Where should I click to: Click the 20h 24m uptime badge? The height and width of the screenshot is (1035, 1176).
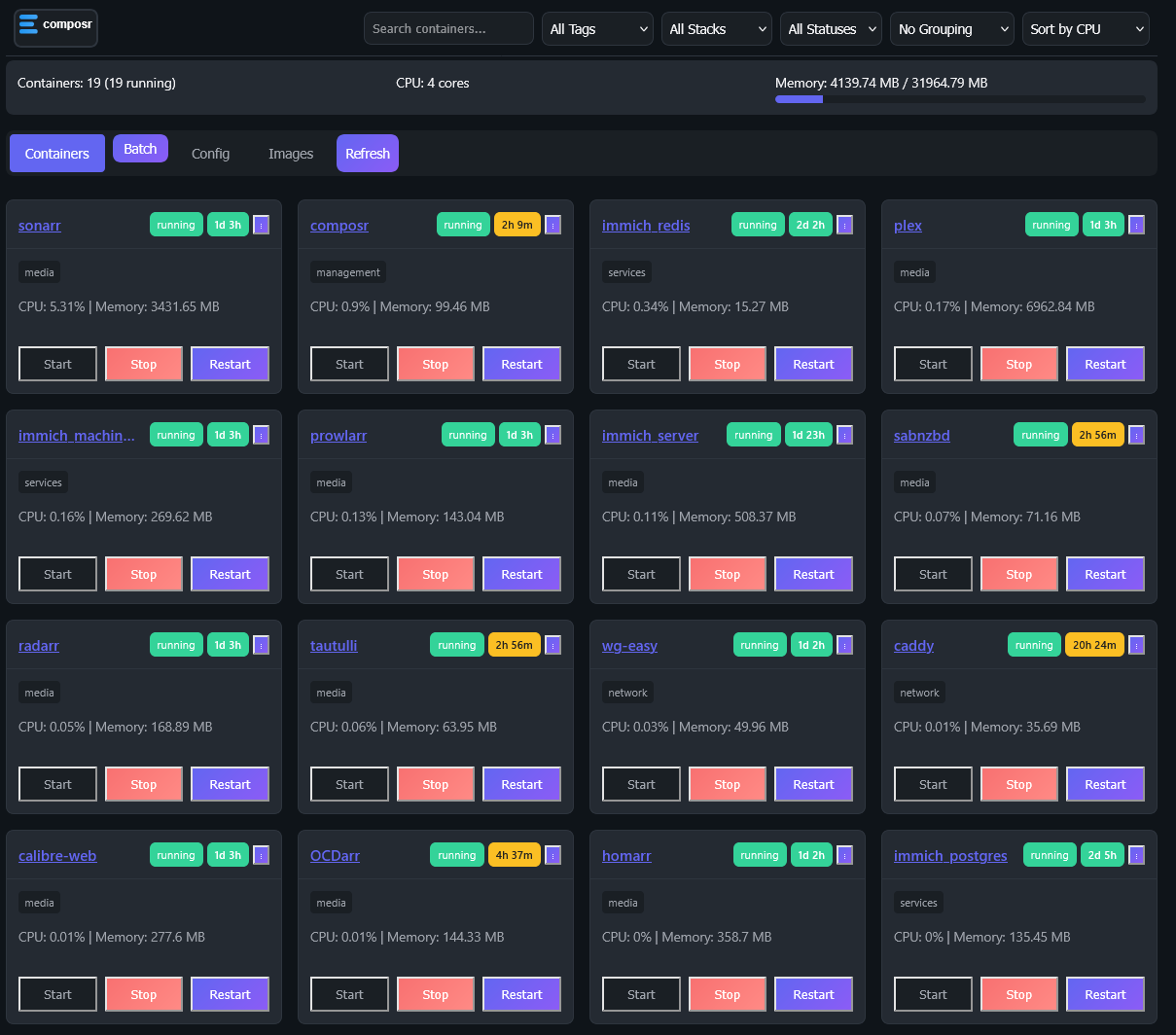pyautogui.click(x=1094, y=645)
